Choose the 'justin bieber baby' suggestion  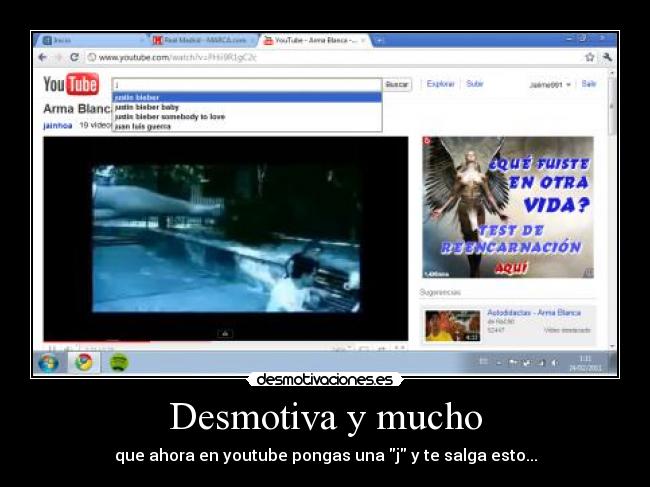247,107
